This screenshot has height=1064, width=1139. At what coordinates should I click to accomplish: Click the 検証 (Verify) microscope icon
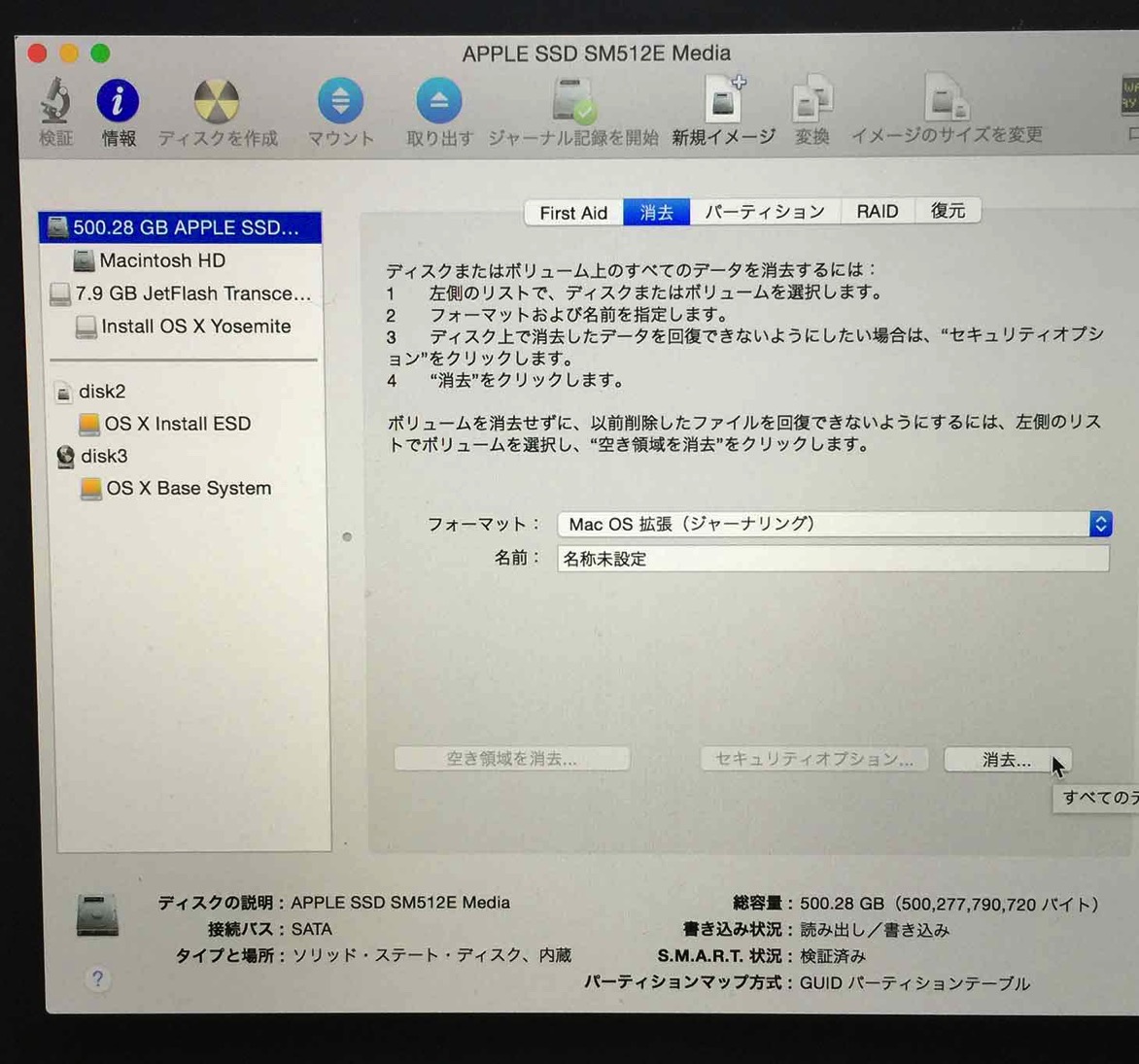tap(55, 101)
